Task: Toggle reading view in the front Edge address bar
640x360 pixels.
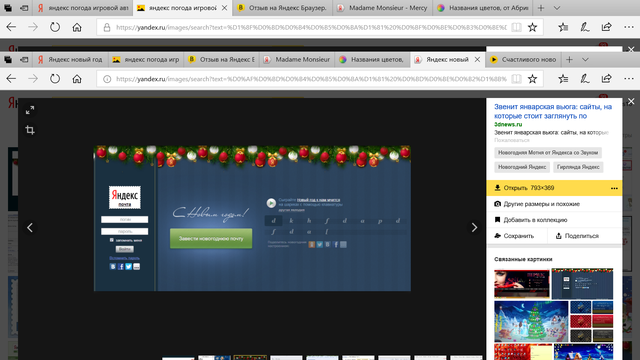Action: (x=516, y=79)
